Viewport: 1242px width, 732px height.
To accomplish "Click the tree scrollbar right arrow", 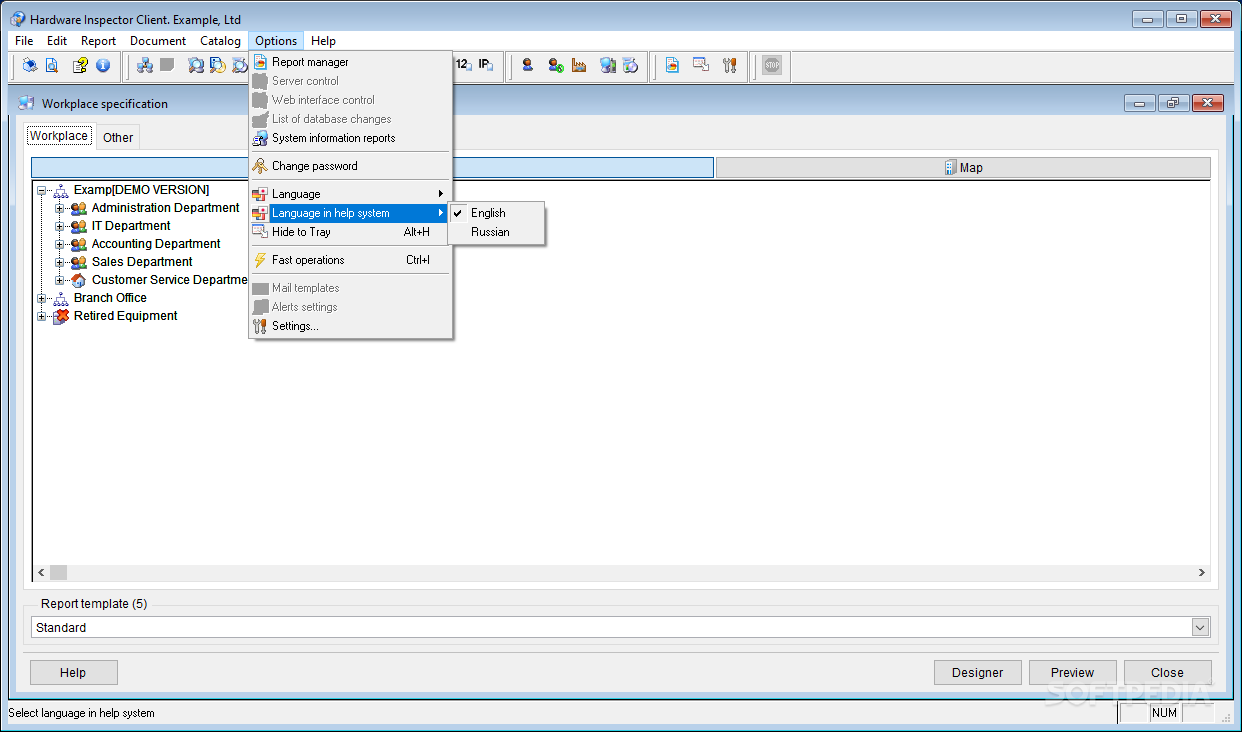I will 1202,573.
